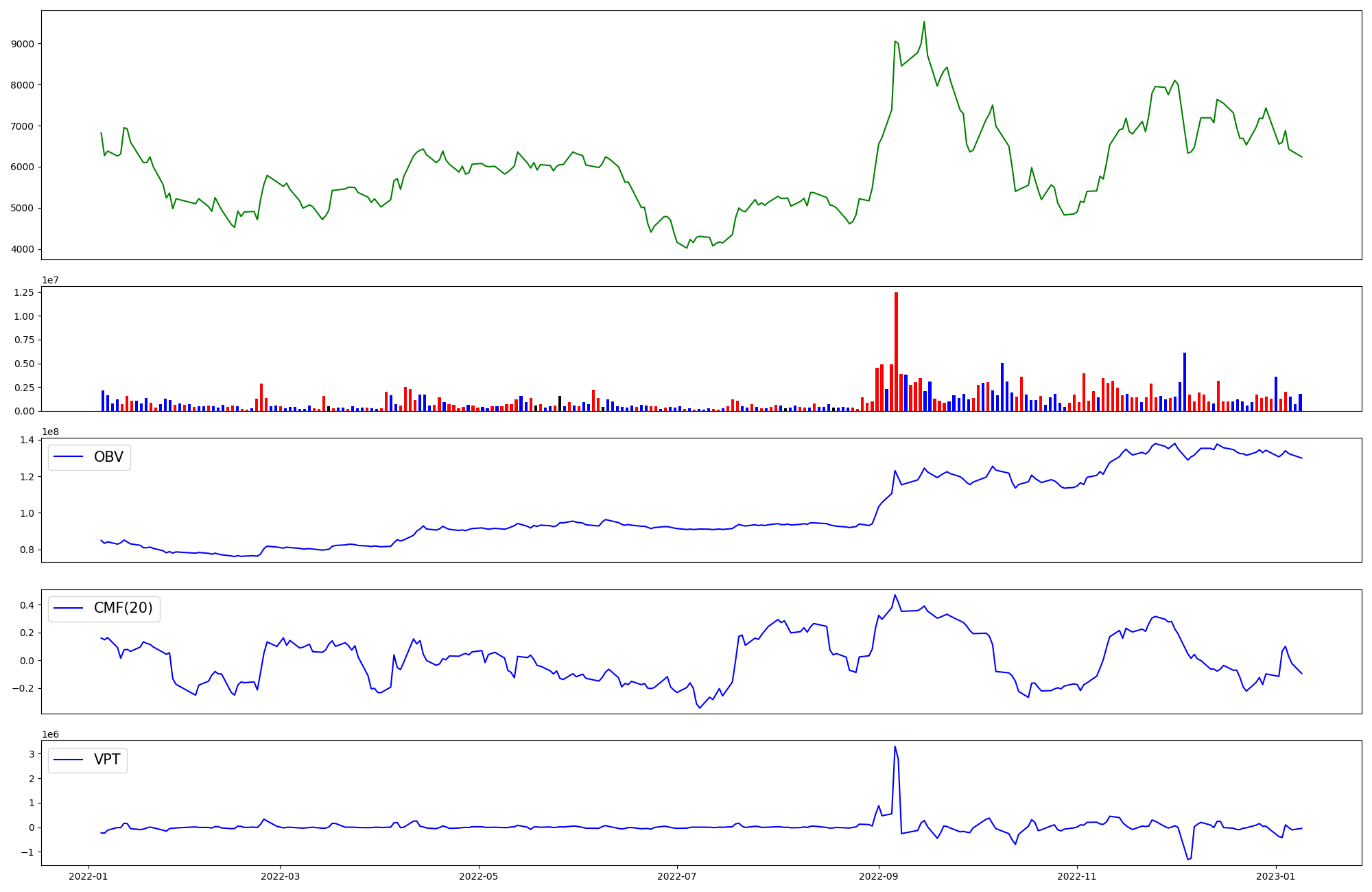Click the 9000 price axis label
Screen dimensions: 1372x892
tap(23, 44)
